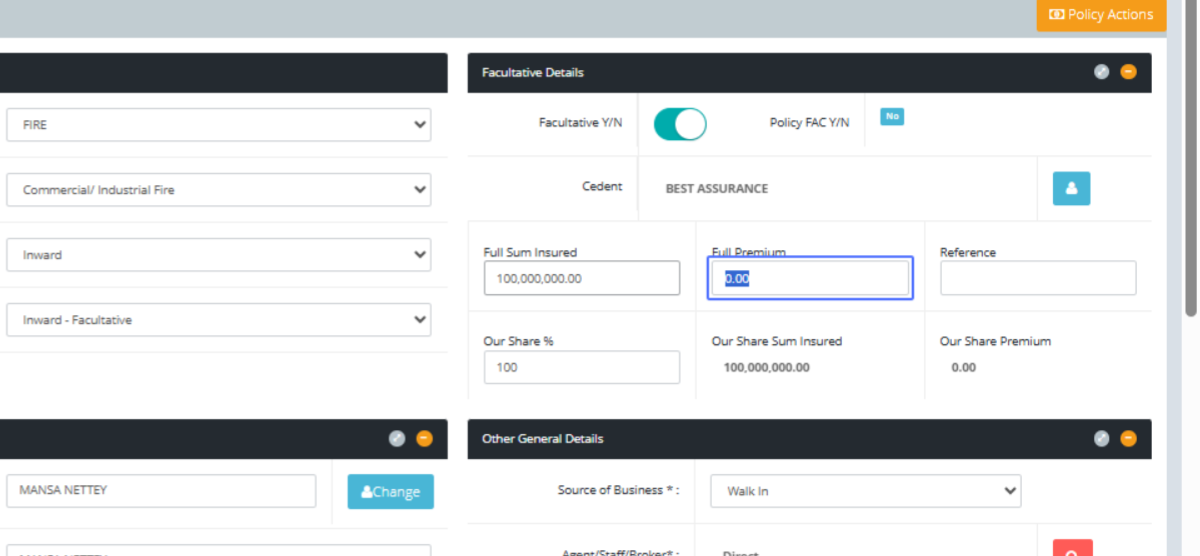Click the Change button
Viewport: 1200px width, 556px height.
[x=390, y=491]
